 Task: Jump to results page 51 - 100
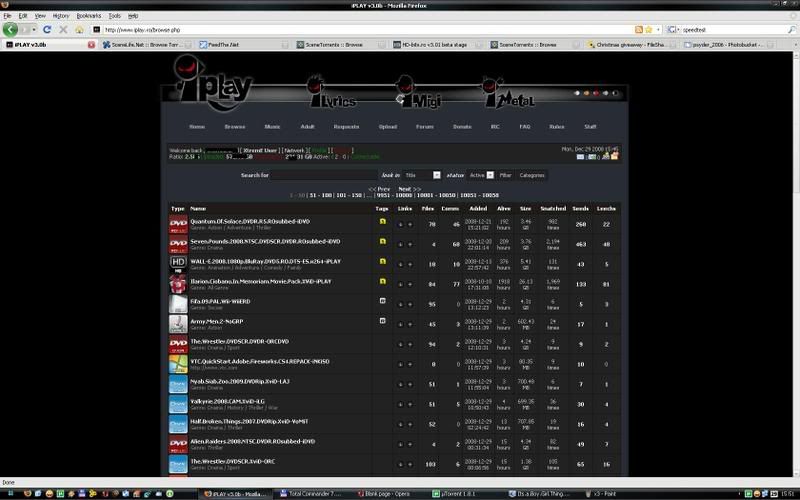tap(319, 195)
